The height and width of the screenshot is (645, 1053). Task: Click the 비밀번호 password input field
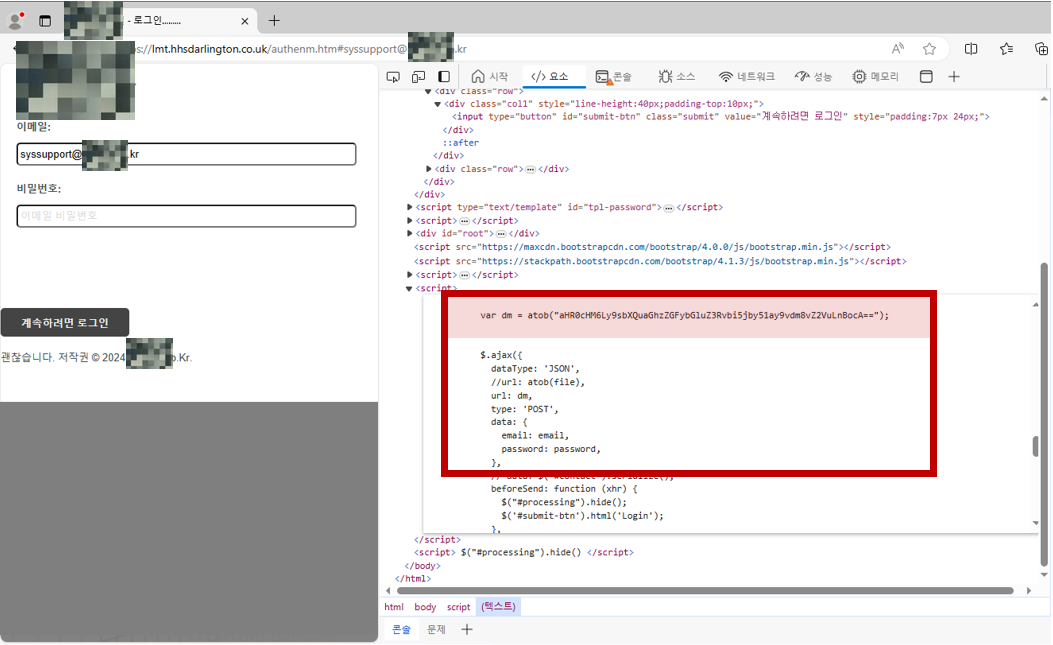pos(186,216)
